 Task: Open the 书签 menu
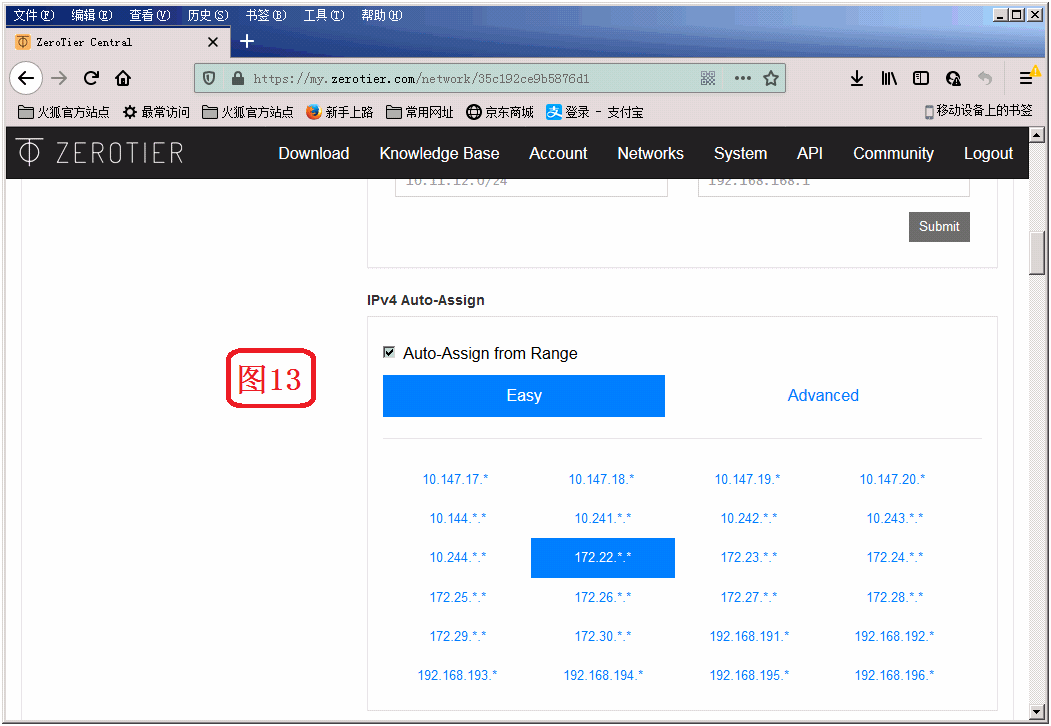(x=265, y=15)
